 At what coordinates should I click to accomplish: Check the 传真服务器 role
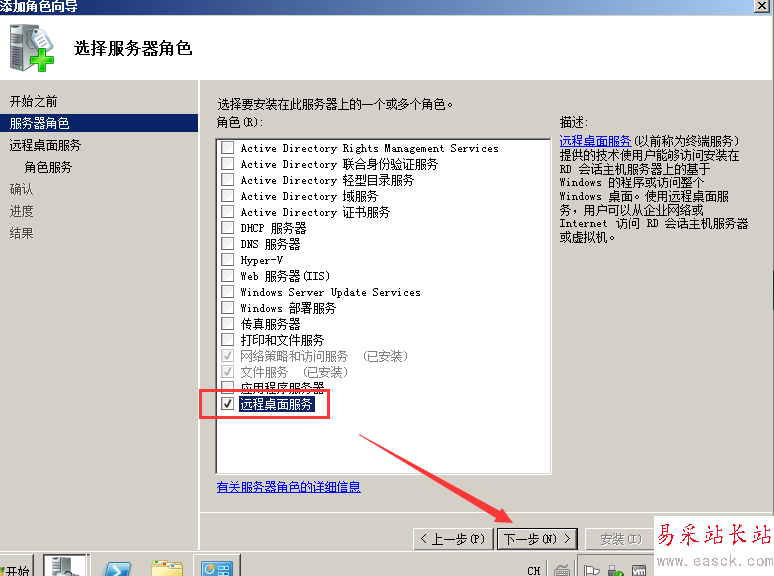[x=228, y=324]
